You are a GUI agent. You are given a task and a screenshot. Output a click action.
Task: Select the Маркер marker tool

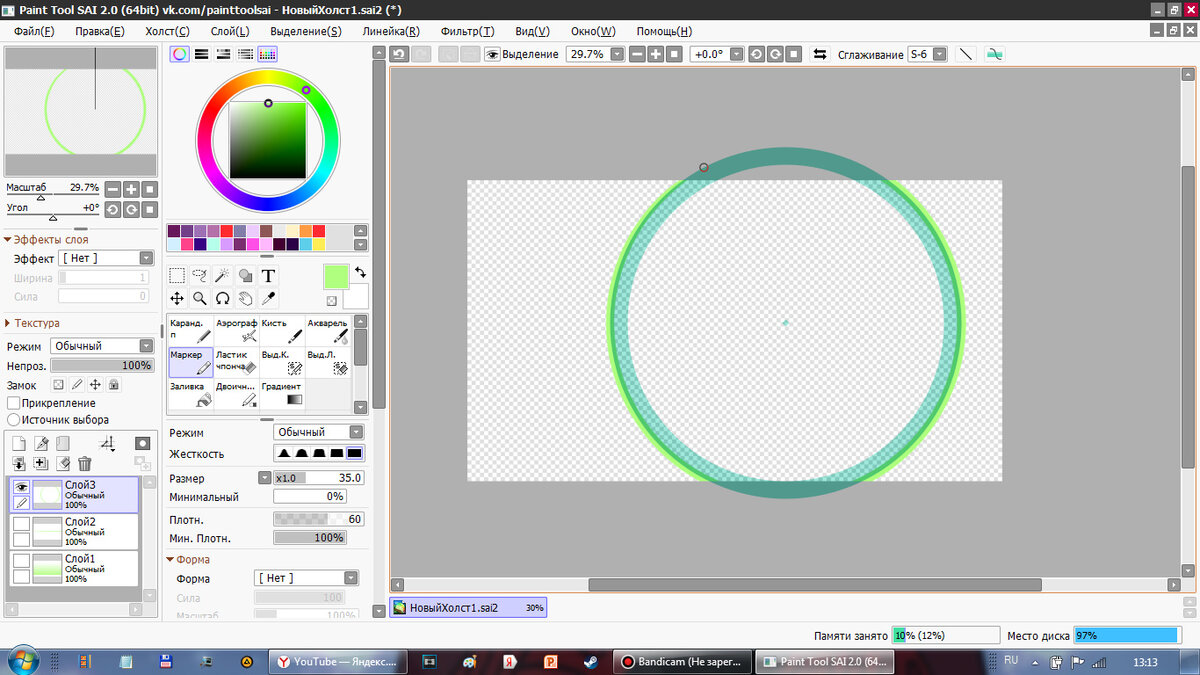click(190, 362)
